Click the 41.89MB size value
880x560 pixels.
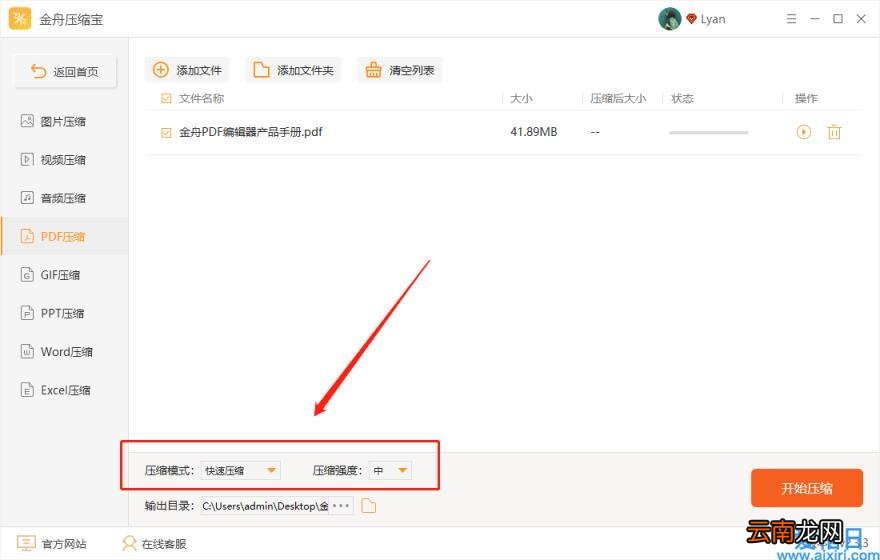(x=534, y=132)
